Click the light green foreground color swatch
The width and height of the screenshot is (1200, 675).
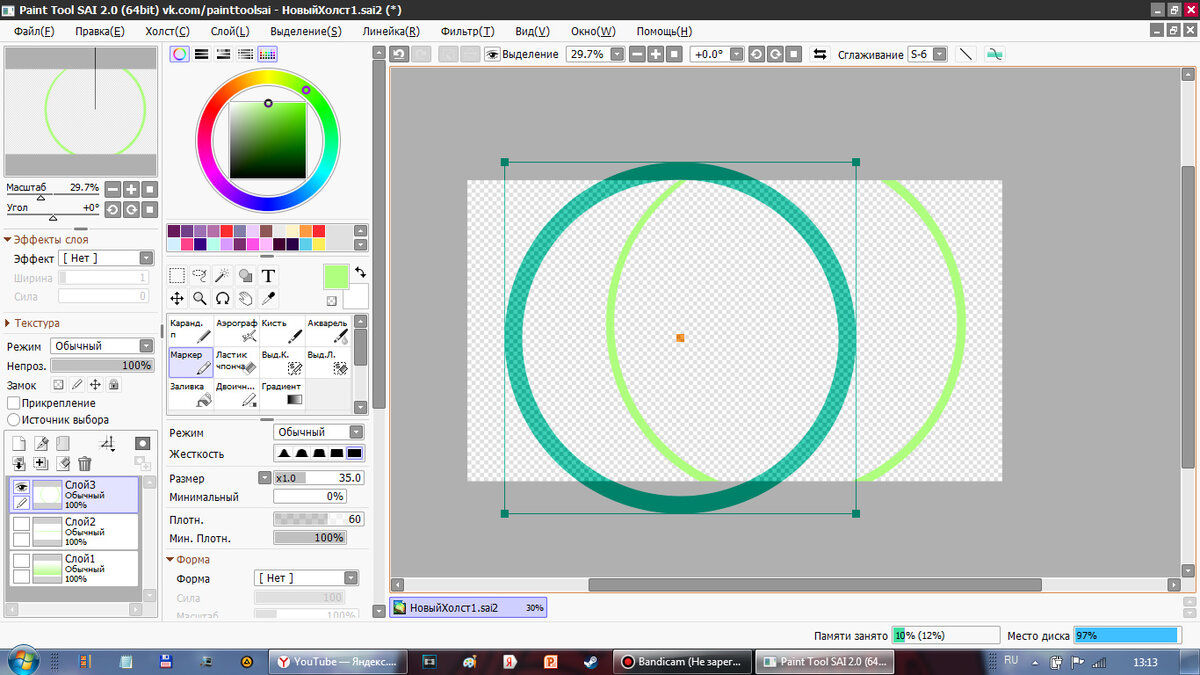coord(336,276)
